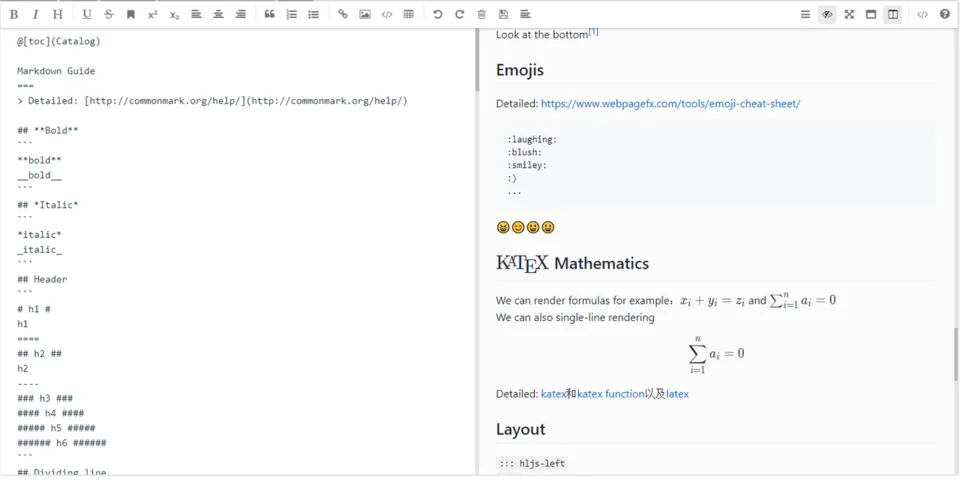This screenshot has width=960, height=480.
Task: Show HTML source, code icon beside help
Action: (x=922, y=15)
